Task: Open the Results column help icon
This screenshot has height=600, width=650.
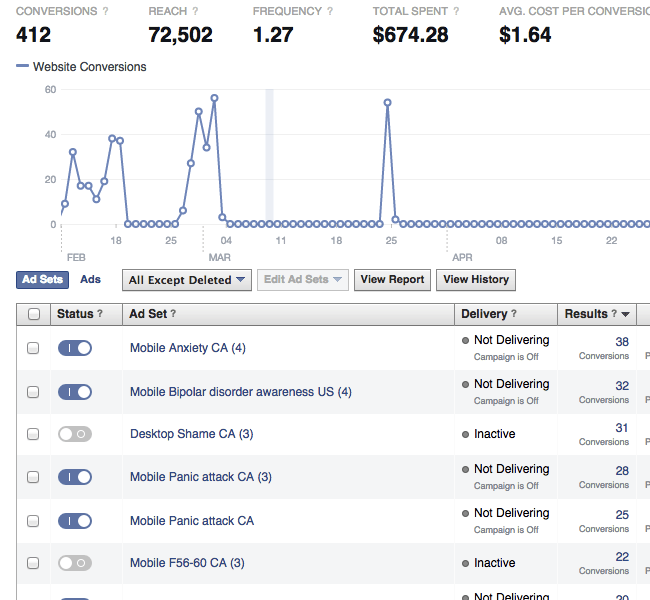Action: (614, 314)
